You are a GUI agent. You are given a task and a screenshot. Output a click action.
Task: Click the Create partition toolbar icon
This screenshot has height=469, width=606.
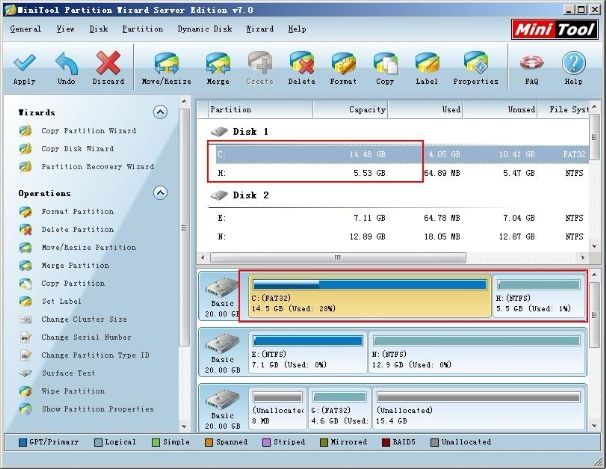click(260, 63)
